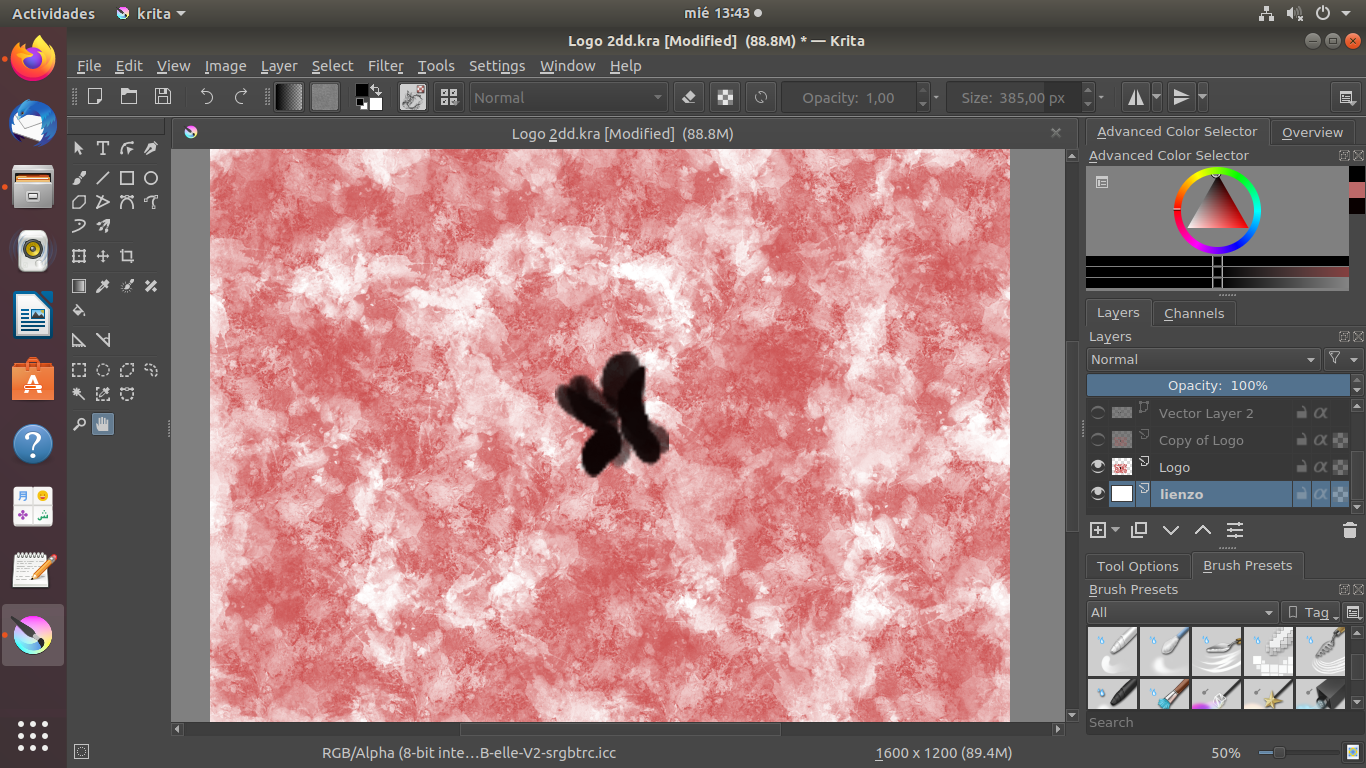Toggle eraser mode in the toolbar
Screen dimensions: 1366x768
click(688, 98)
